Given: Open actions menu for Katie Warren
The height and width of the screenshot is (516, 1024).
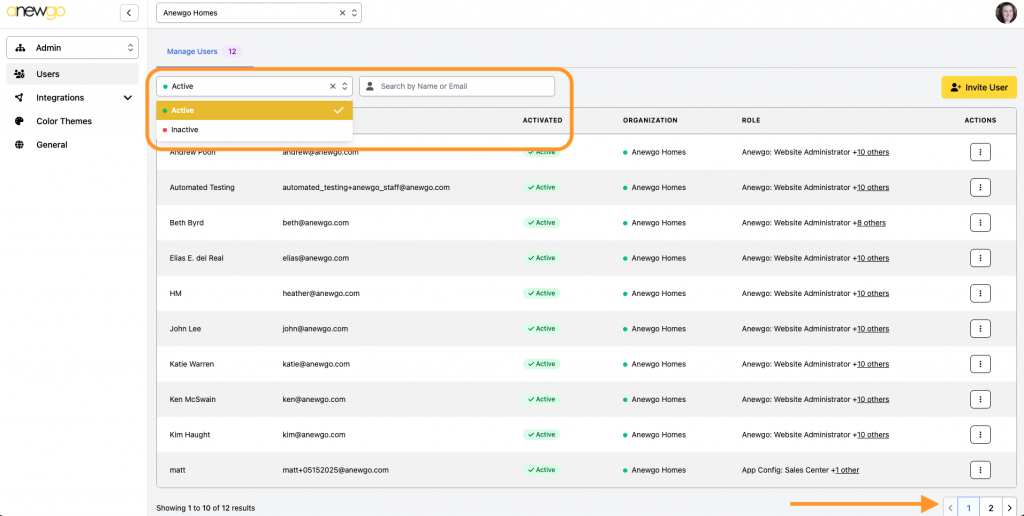Looking at the screenshot, I should (x=980, y=364).
